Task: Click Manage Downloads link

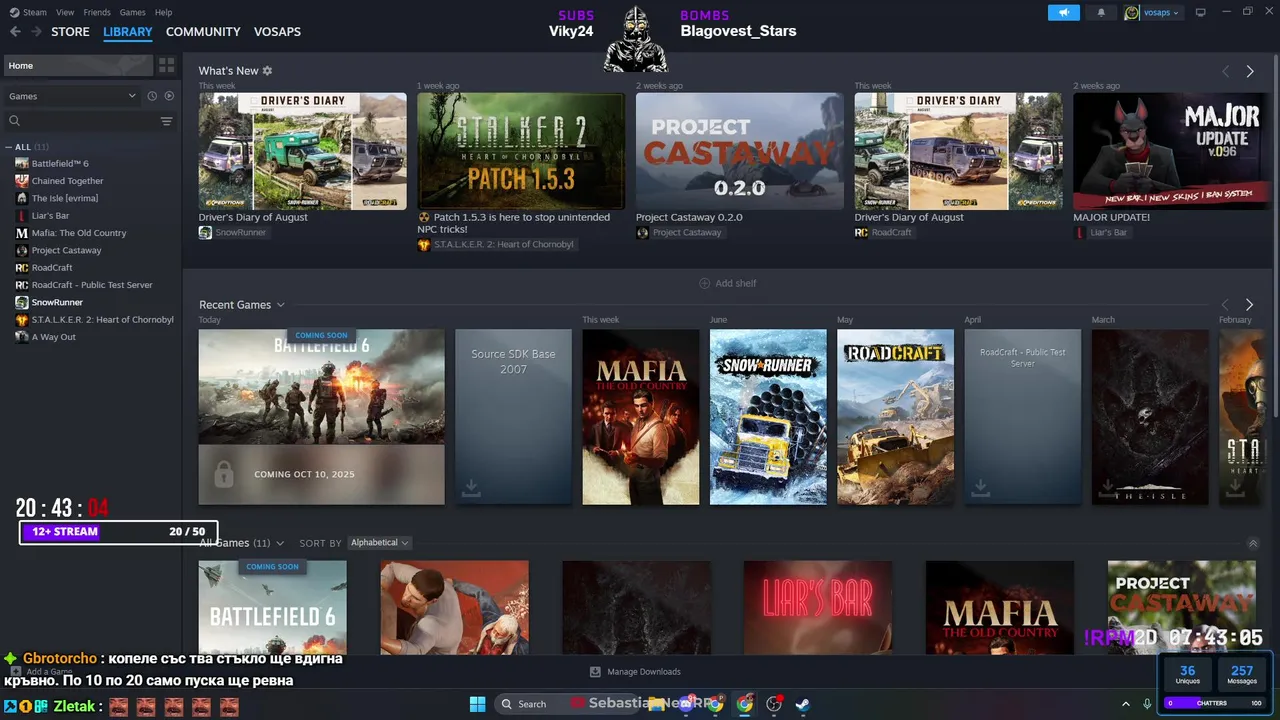Action: pos(643,672)
